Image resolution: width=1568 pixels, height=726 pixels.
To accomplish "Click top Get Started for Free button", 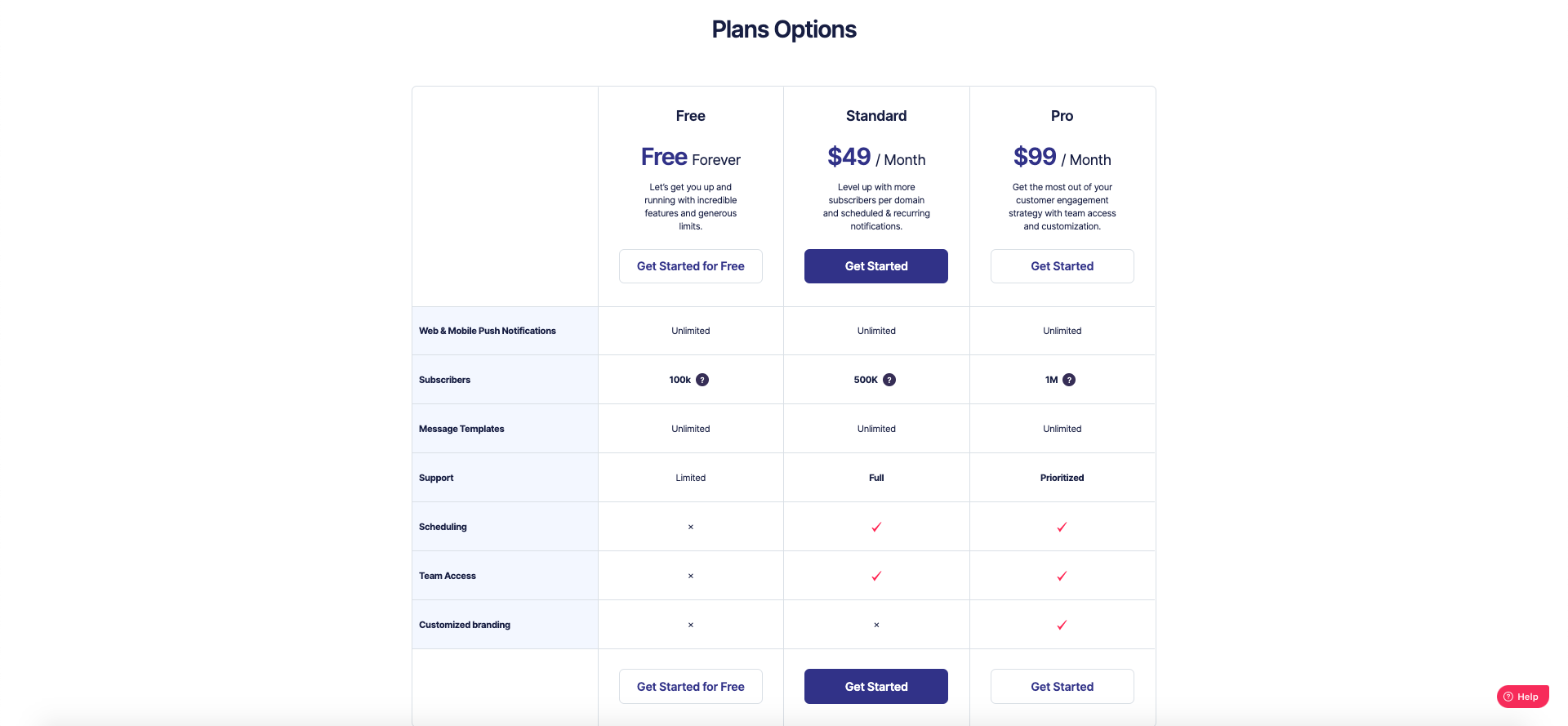I will [691, 266].
